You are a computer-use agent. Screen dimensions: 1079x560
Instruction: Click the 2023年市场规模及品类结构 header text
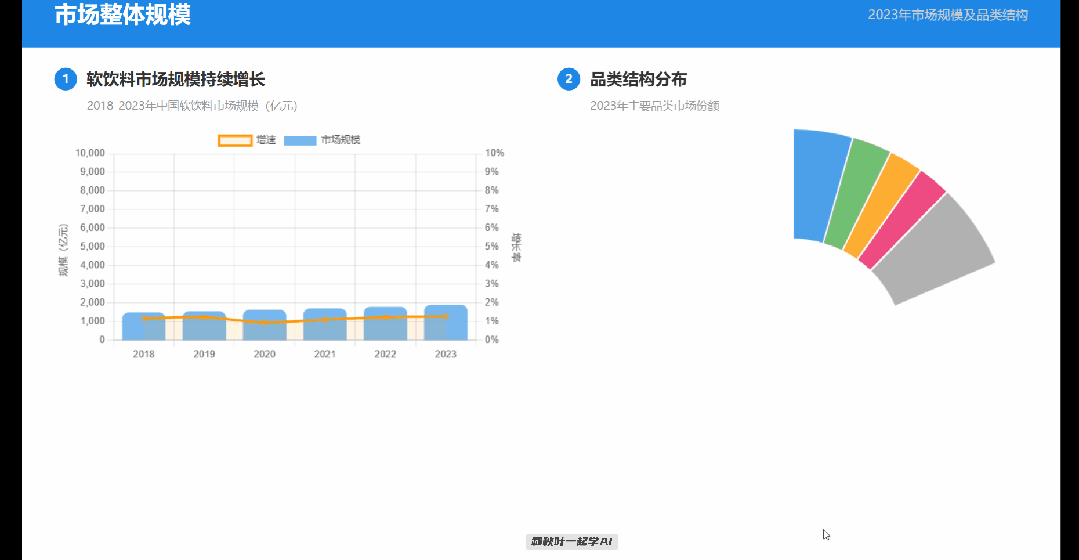point(948,15)
